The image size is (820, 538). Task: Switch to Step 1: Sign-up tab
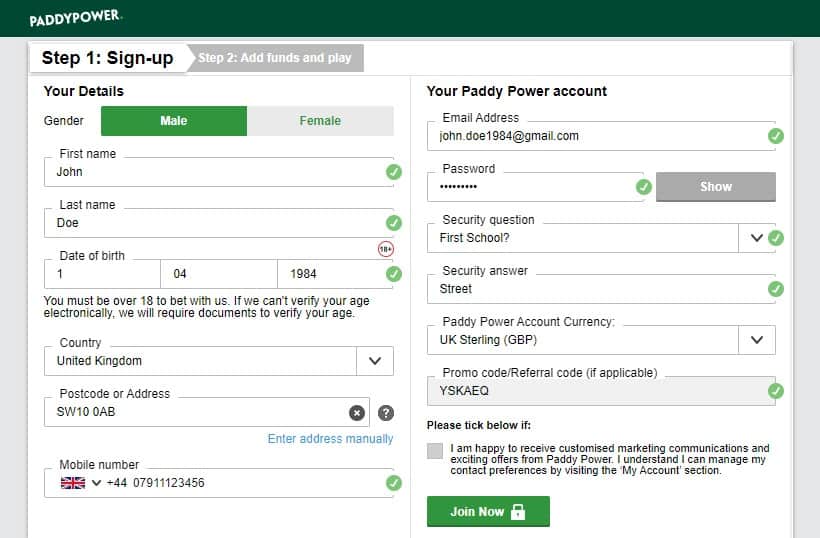tap(108, 58)
